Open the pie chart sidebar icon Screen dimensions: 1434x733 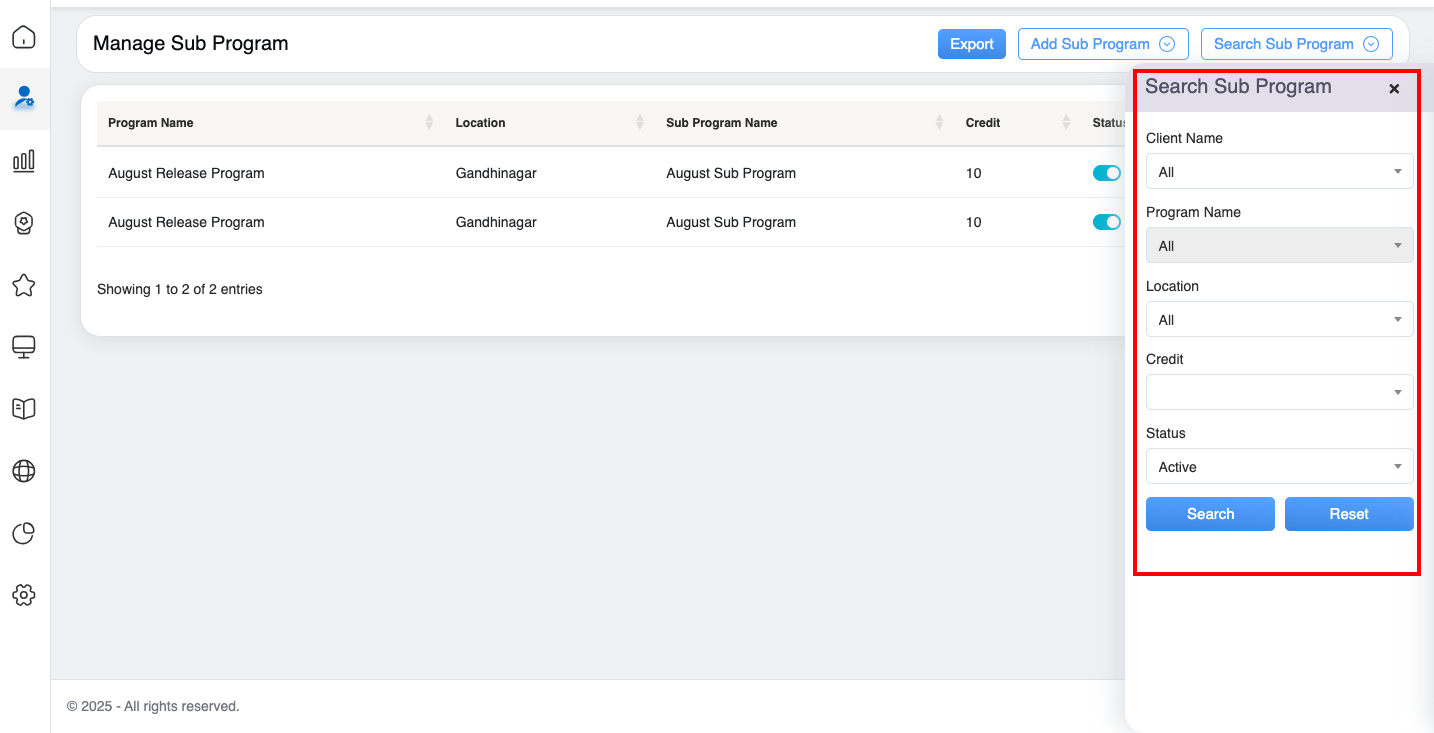(24, 533)
